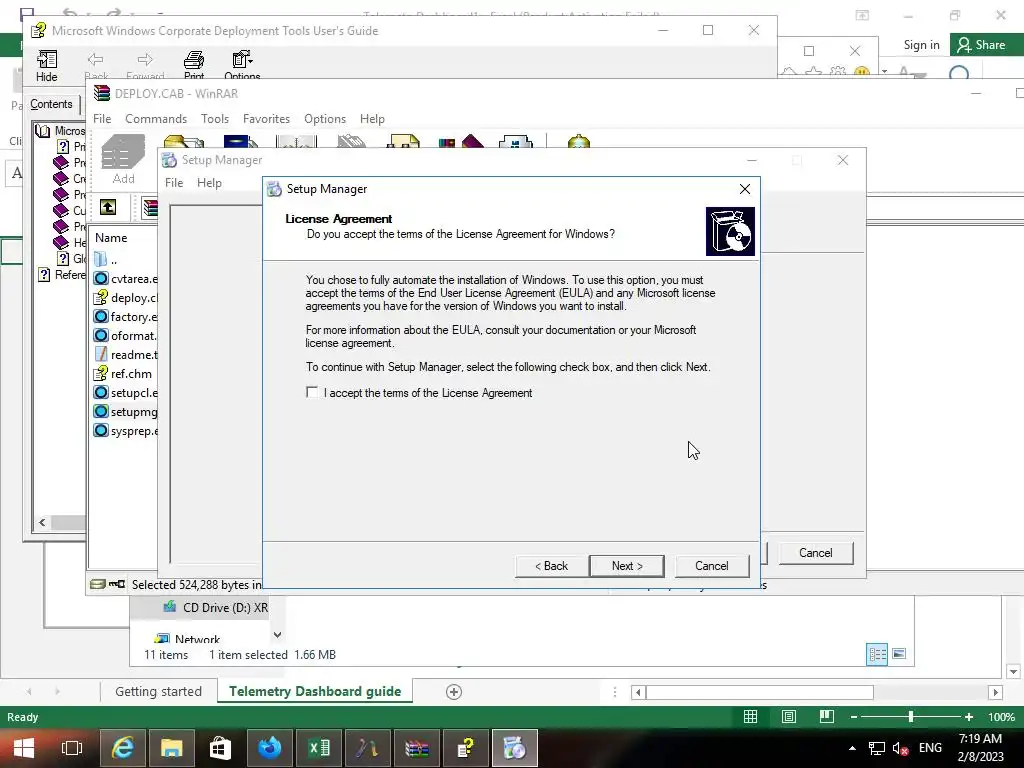Select ref.chm in WinRAR list
This screenshot has height=768, width=1024.
(x=123, y=374)
